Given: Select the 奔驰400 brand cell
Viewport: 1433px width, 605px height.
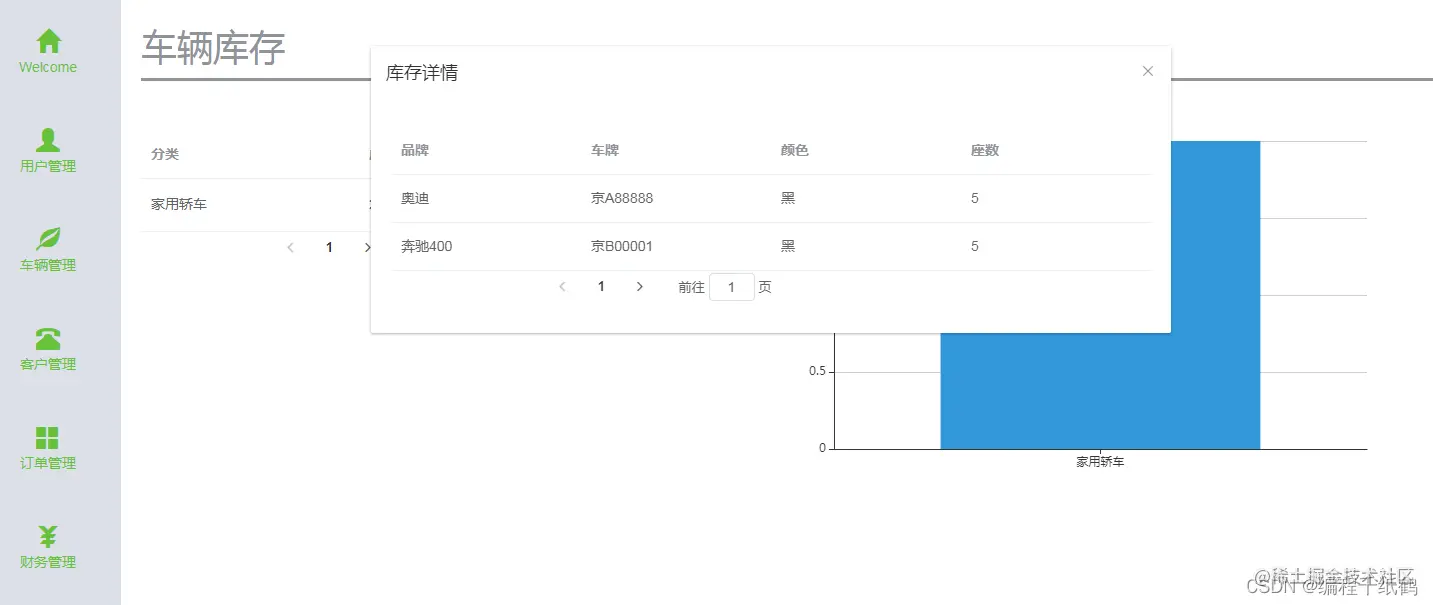Looking at the screenshot, I should coord(426,246).
